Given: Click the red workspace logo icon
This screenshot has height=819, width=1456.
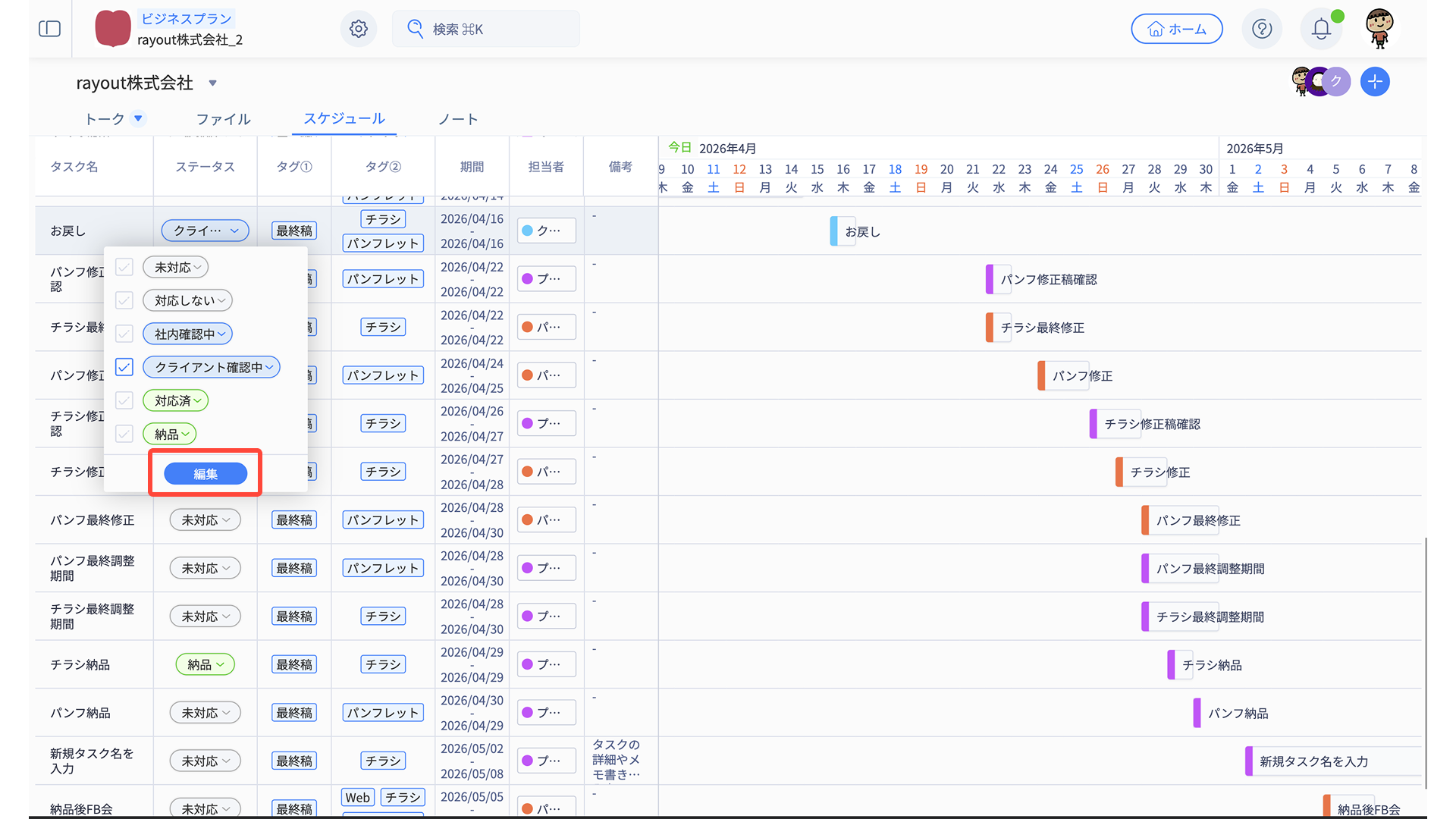Looking at the screenshot, I should tap(113, 29).
